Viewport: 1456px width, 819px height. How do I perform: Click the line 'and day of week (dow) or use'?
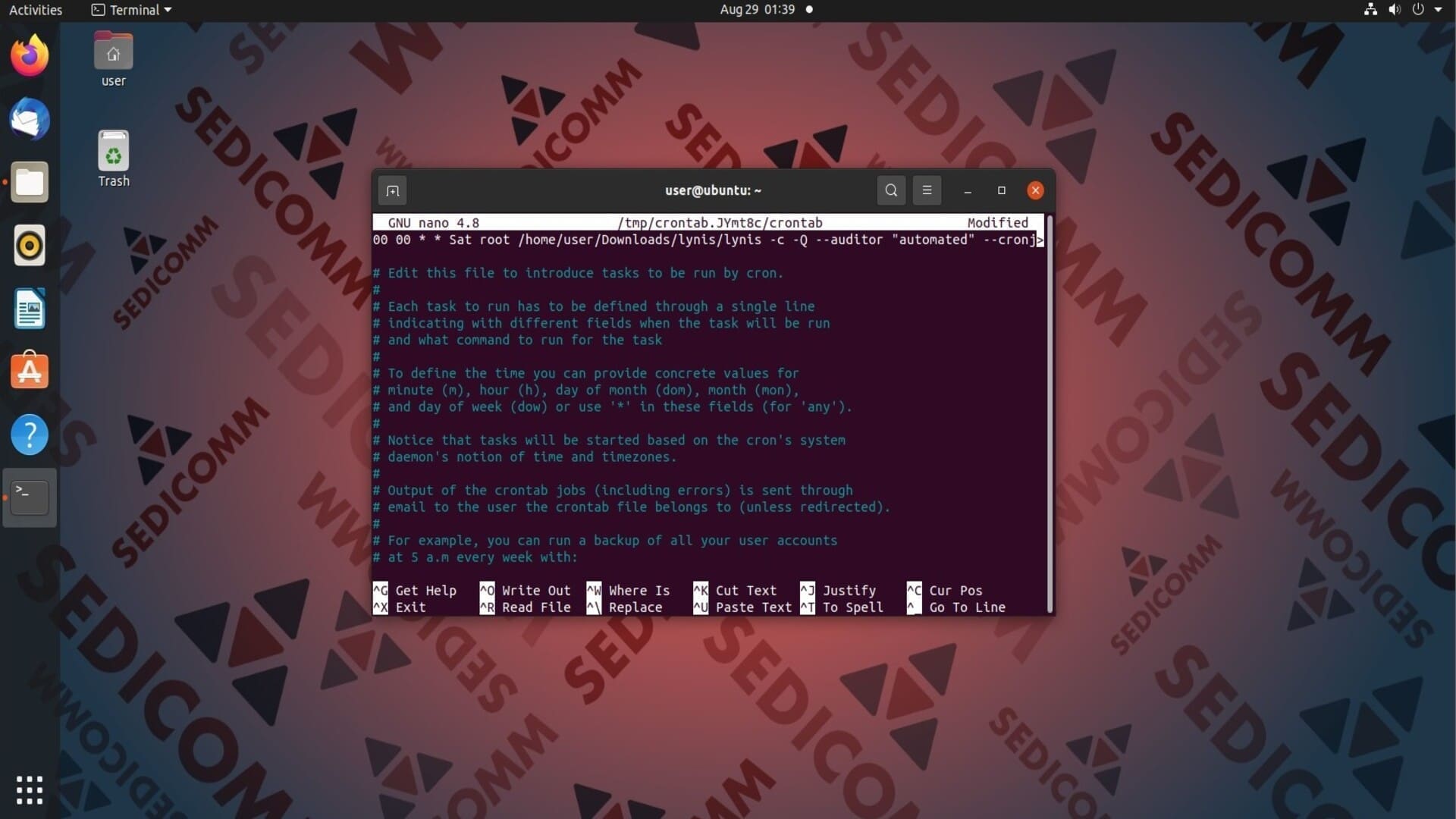[613, 406]
